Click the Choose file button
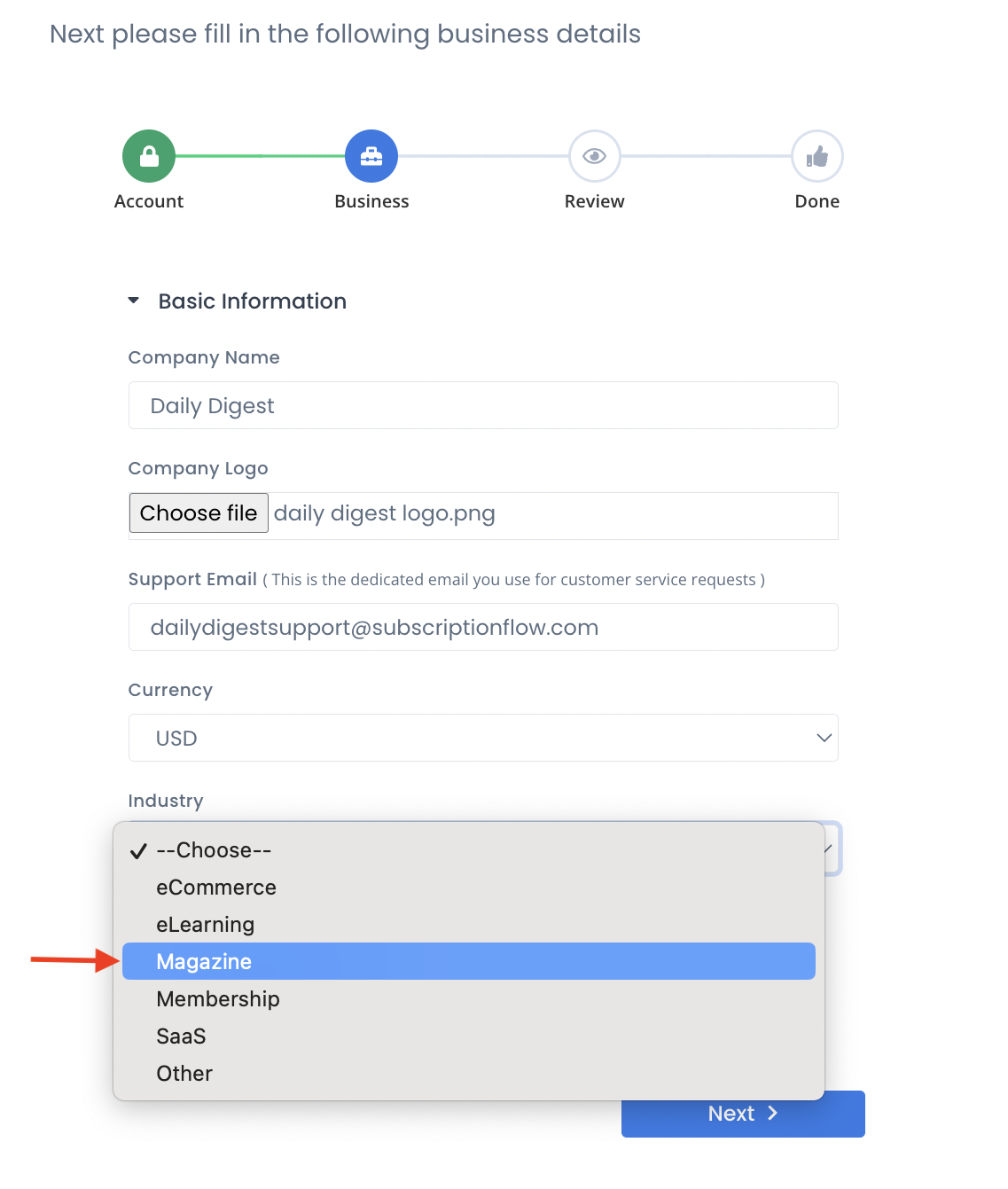Viewport: 1008px width, 1189px height. coord(199,512)
